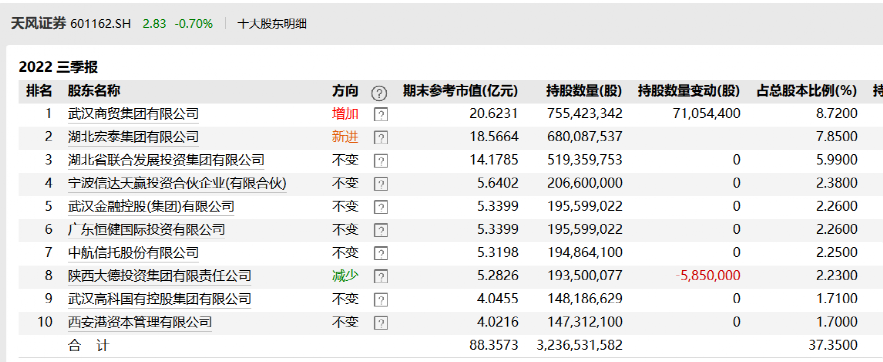883x362 pixels.
Task: Click the question icon in 武汉高科国有控股集团有限公司 row
Action: point(381,300)
